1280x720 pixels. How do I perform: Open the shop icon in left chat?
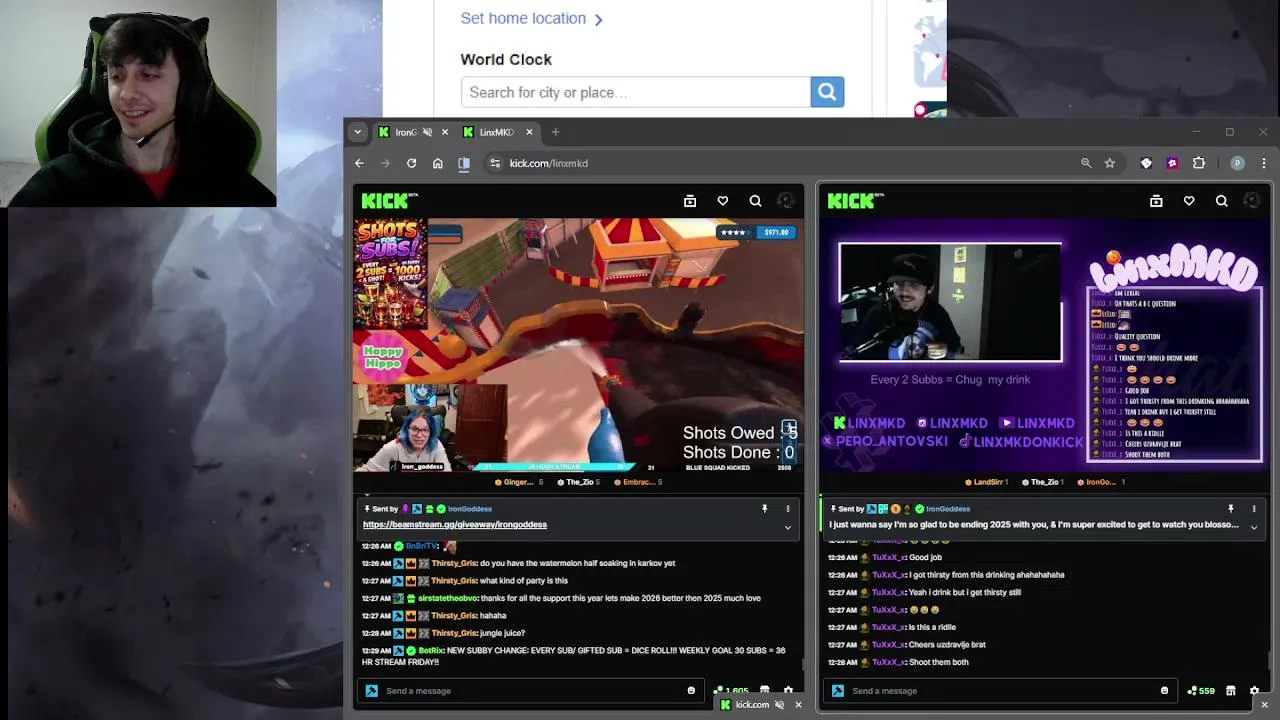(765, 691)
